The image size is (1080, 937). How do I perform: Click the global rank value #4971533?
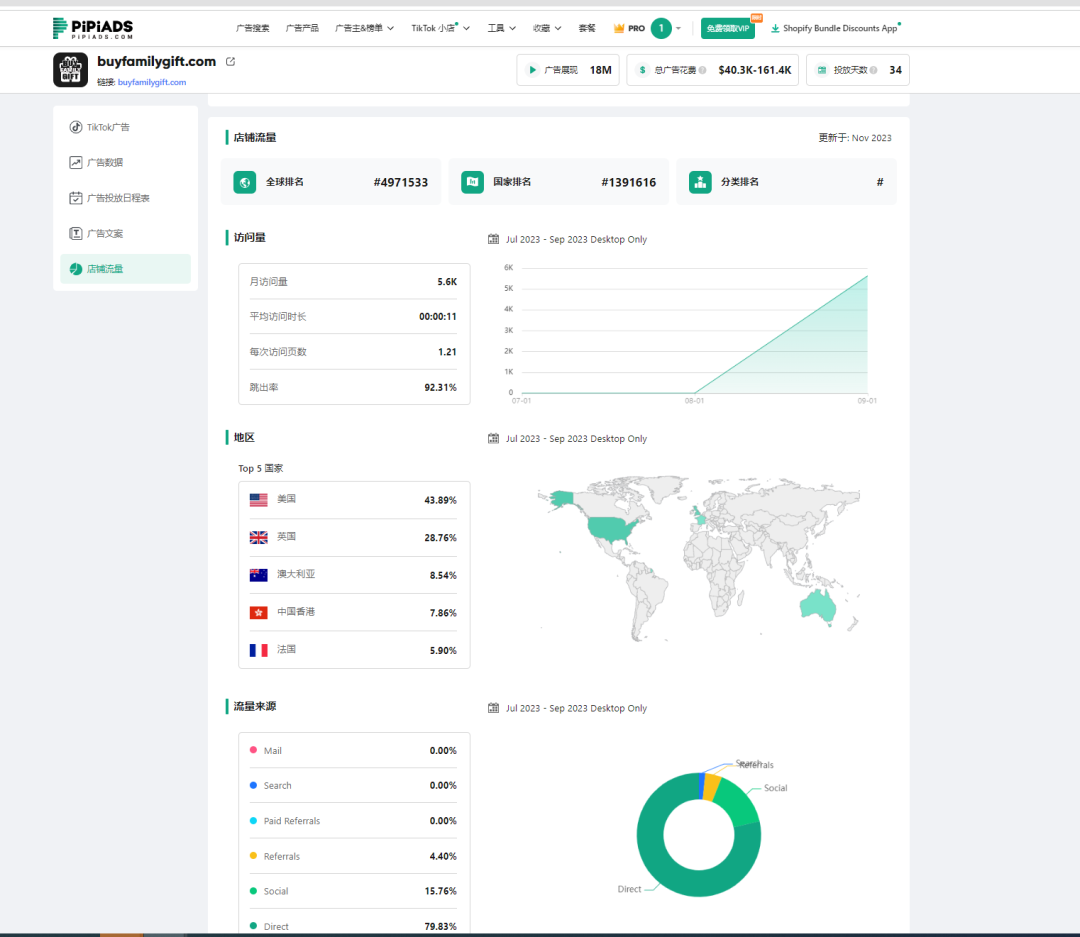click(x=401, y=182)
